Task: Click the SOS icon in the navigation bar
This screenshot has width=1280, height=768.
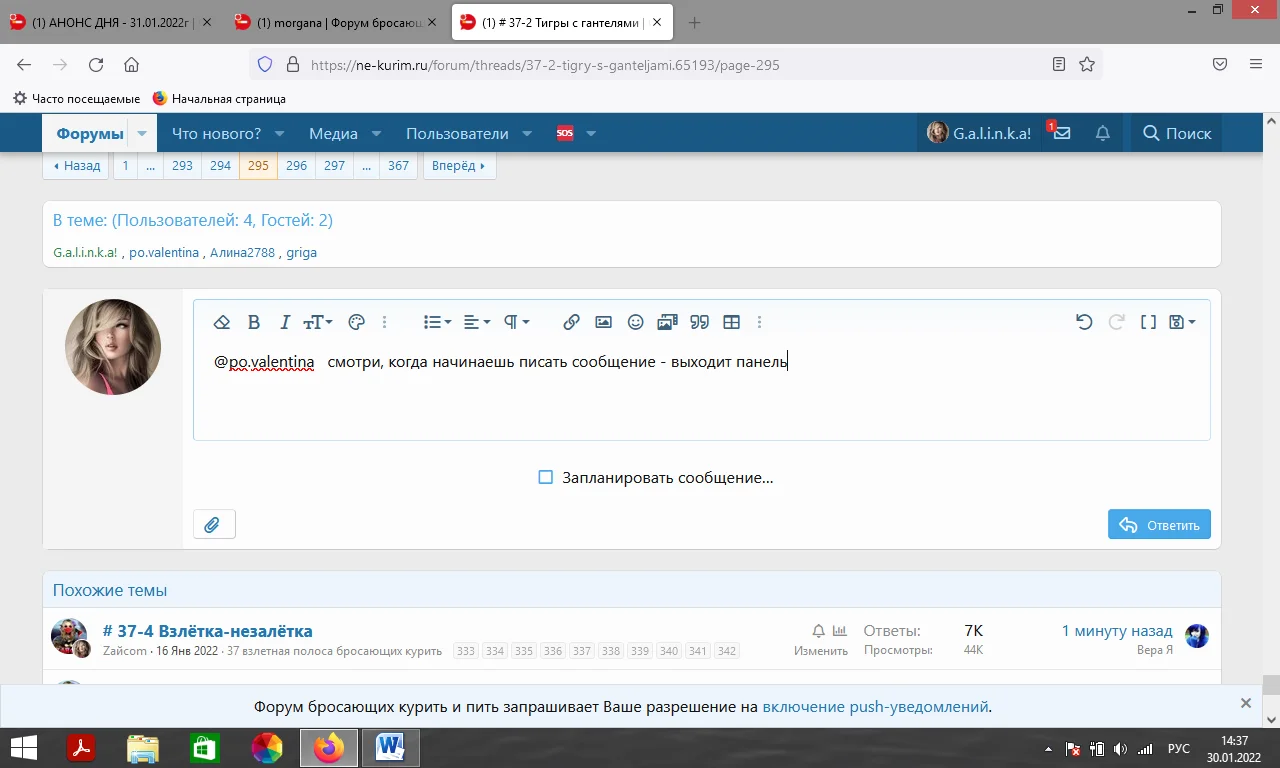Action: click(565, 133)
